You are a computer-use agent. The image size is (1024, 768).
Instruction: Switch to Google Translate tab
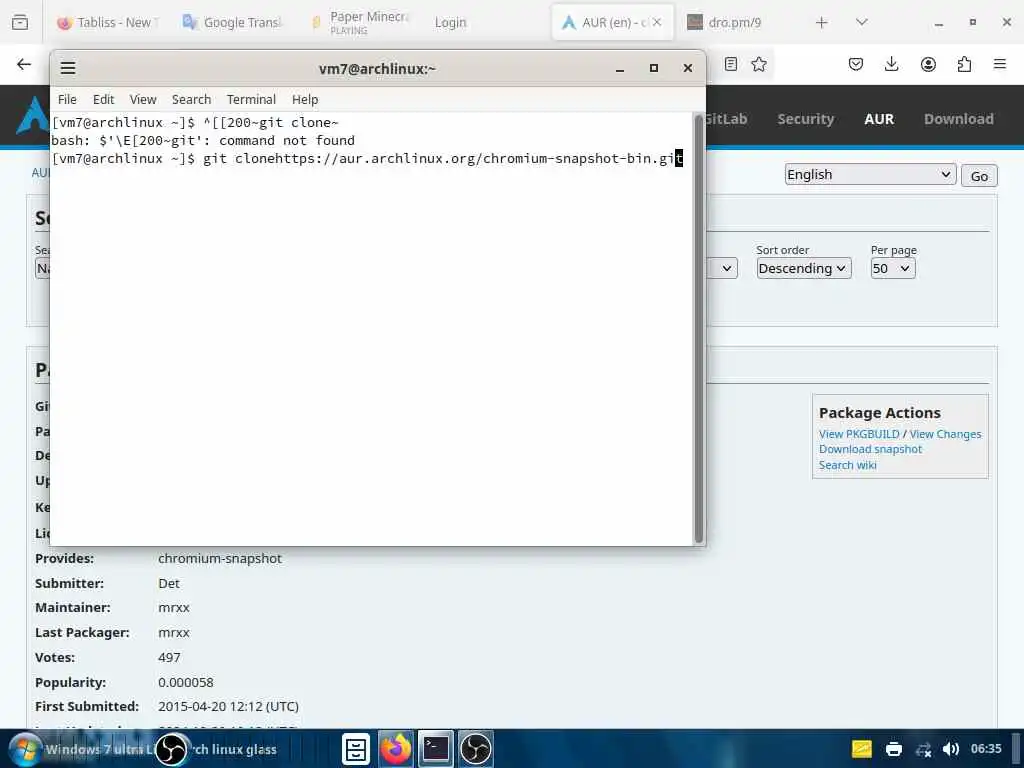point(232,22)
